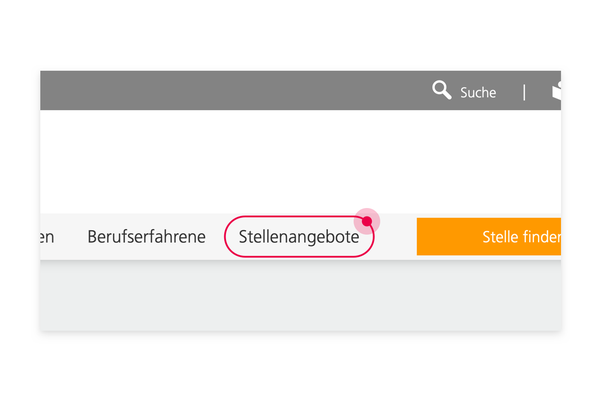Click the blank white area under the header
Image resolution: width=600 pixels, height=400 pixels.
pos(300,162)
